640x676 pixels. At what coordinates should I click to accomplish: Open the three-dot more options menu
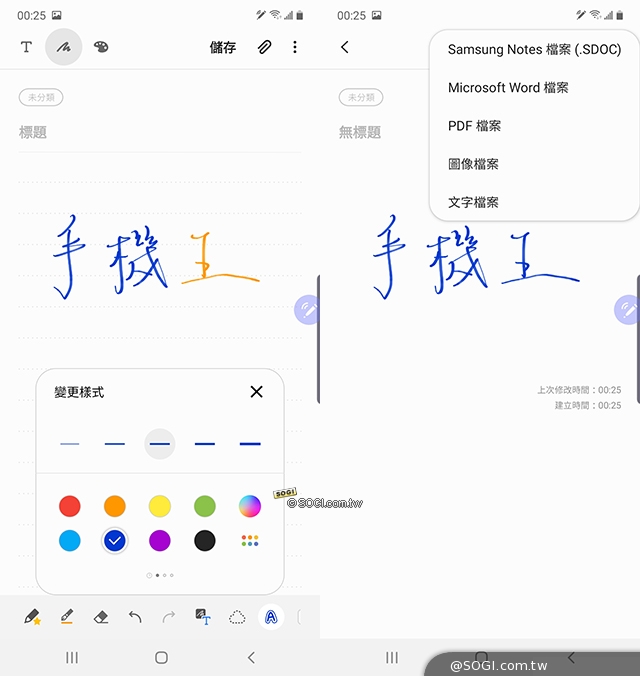(x=295, y=47)
